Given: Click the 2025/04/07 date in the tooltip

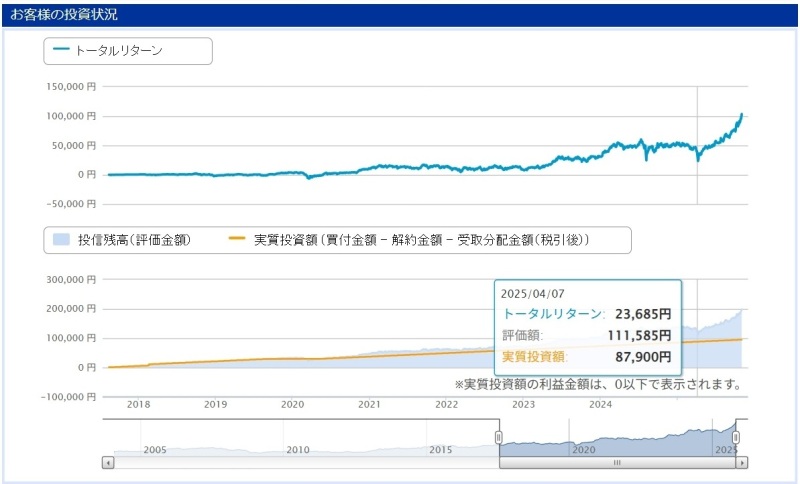Looking at the screenshot, I should coord(533,294).
